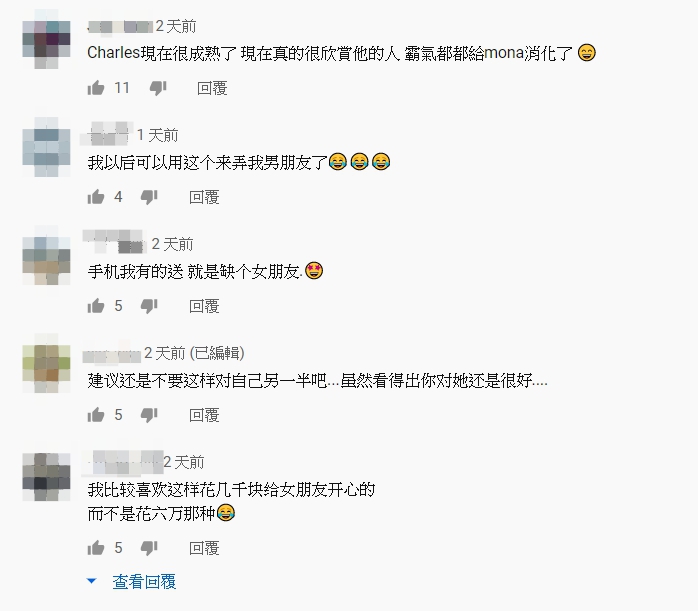Reply to the 花六万 comment

[204, 548]
